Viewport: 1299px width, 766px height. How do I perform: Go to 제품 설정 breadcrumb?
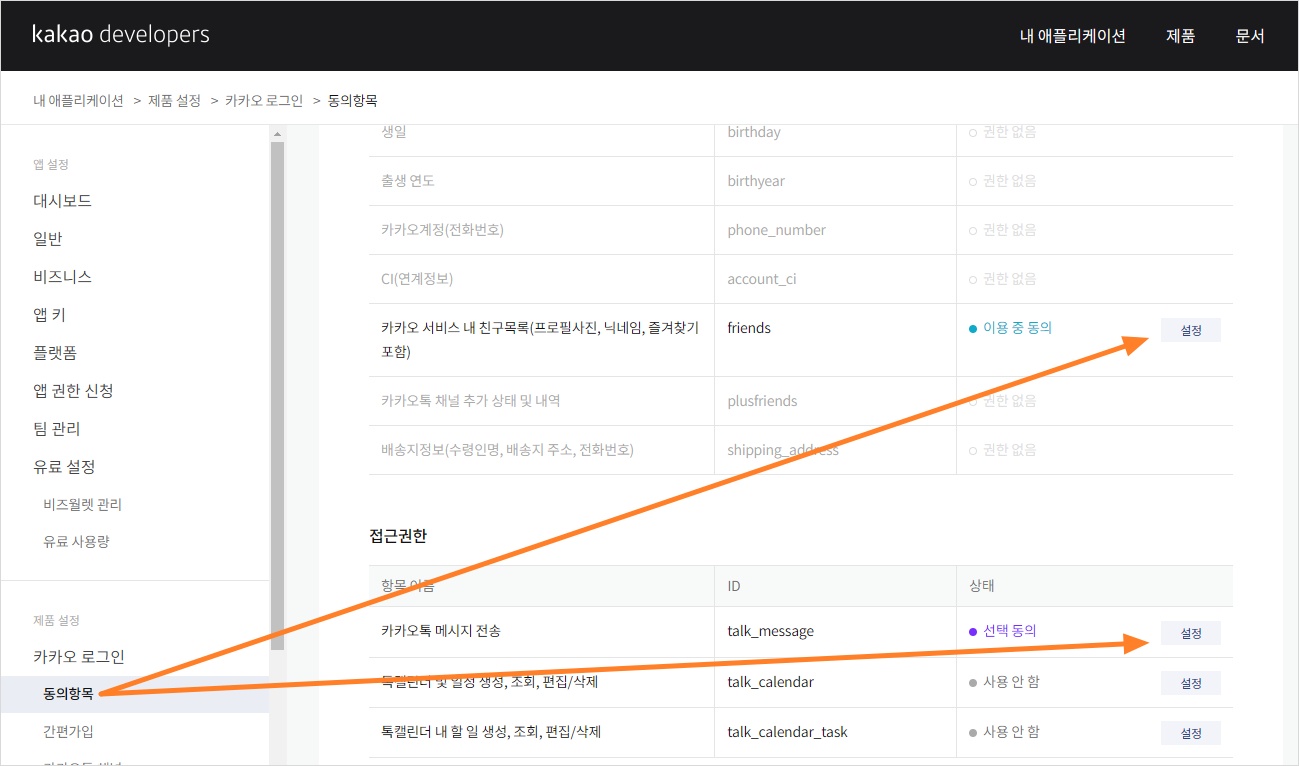pyautogui.click(x=174, y=101)
